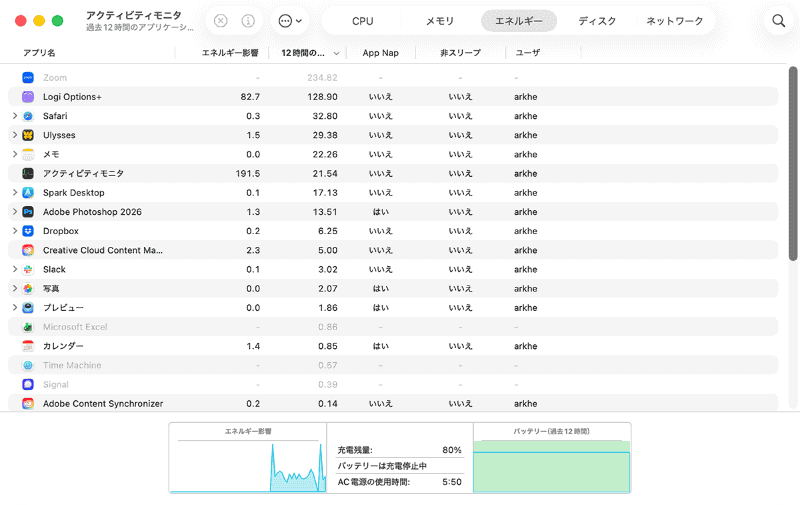This screenshot has width=800, height=505.
Task: Click the Adobe Content Synchronizer icon
Action: pos(28,403)
